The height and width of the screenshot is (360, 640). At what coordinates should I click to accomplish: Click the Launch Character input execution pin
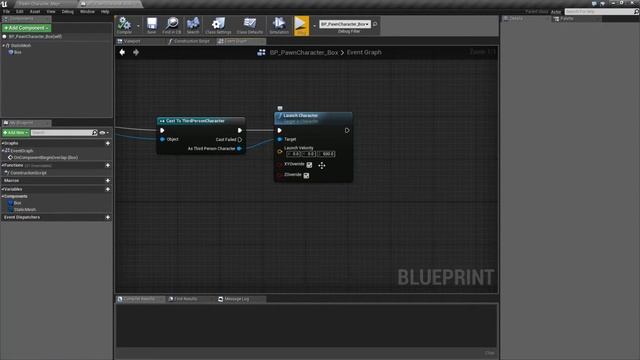[279, 131]
